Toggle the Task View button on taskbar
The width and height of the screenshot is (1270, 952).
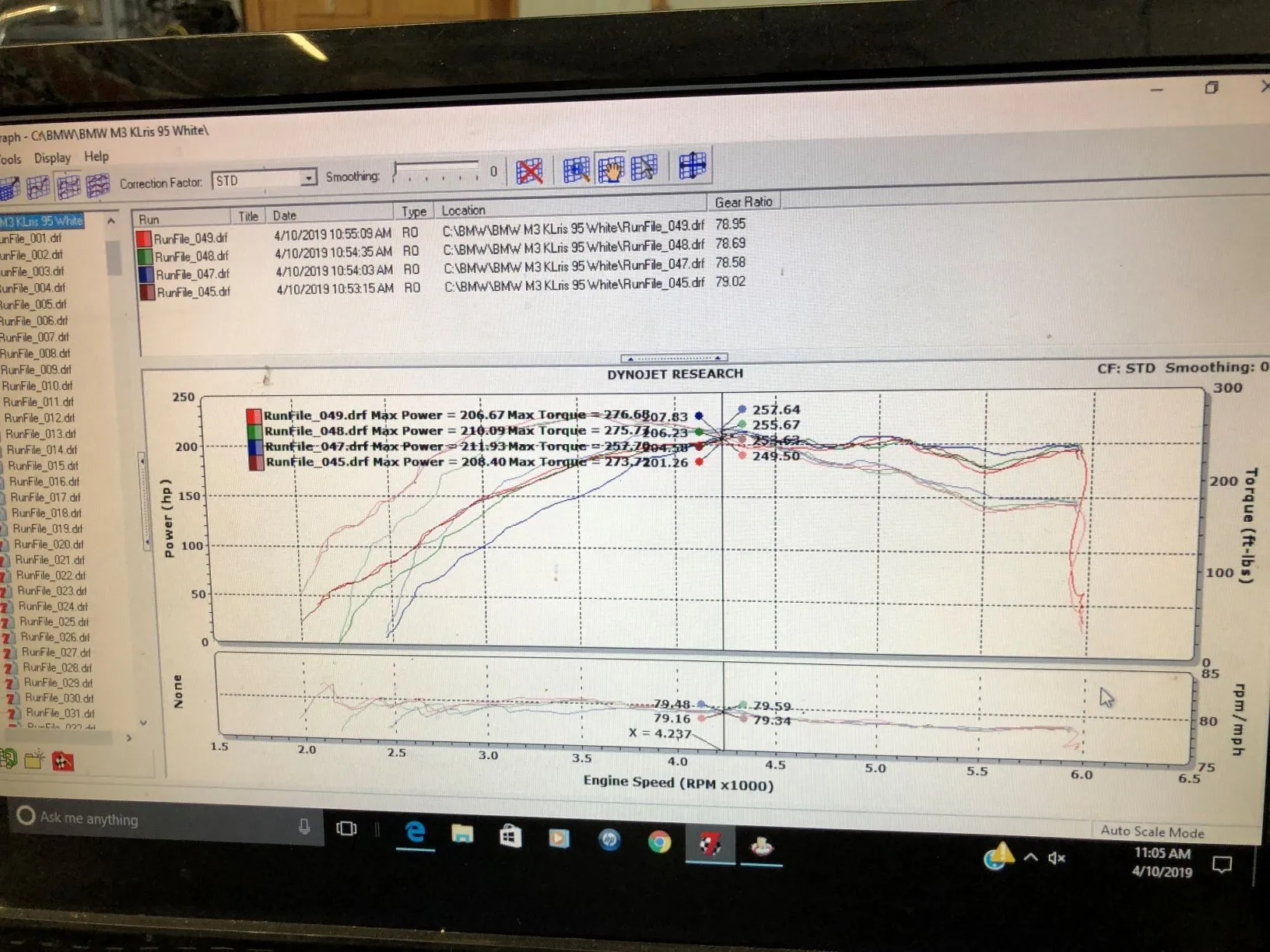point(346,828)
